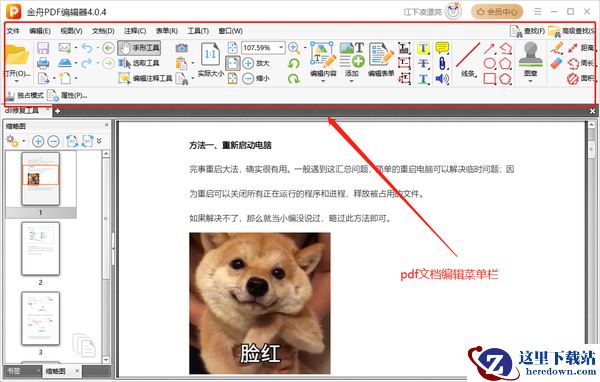Viewport: 600px width, 382px height.
Task: Click the Find 查找(F) button
Action: point(527,31)
